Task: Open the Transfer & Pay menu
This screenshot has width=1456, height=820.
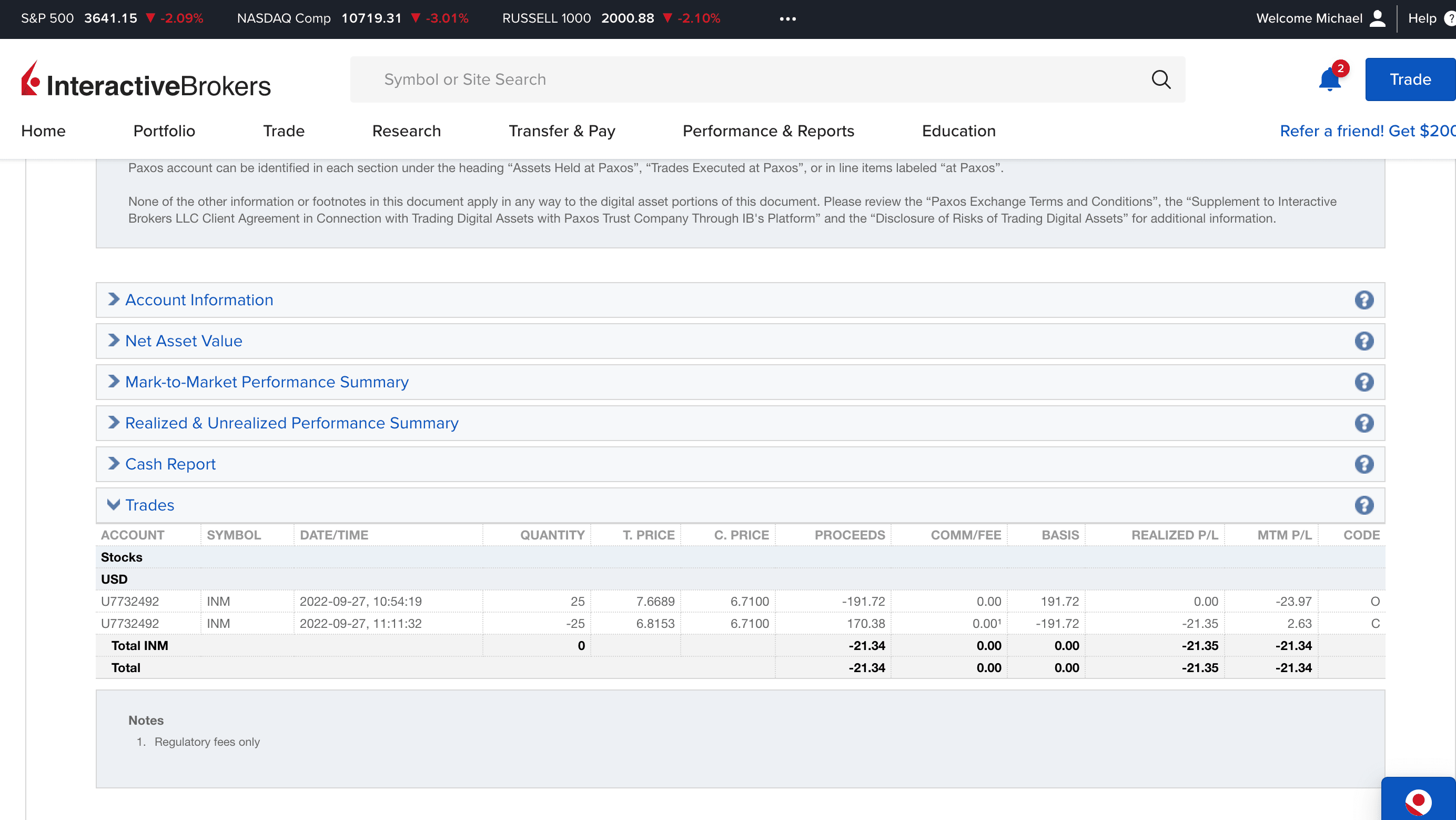Action: (x=561, y=131)
